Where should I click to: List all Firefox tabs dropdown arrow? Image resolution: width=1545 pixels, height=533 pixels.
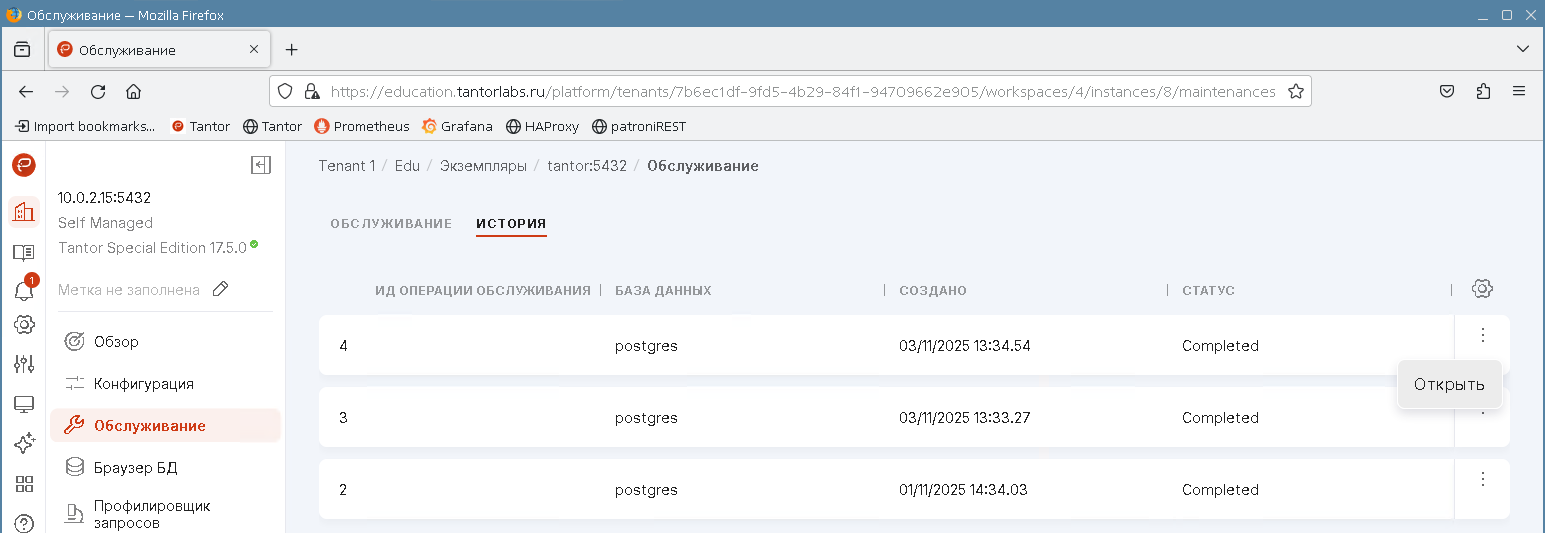pyautogui.click(x=1522, y=49)
